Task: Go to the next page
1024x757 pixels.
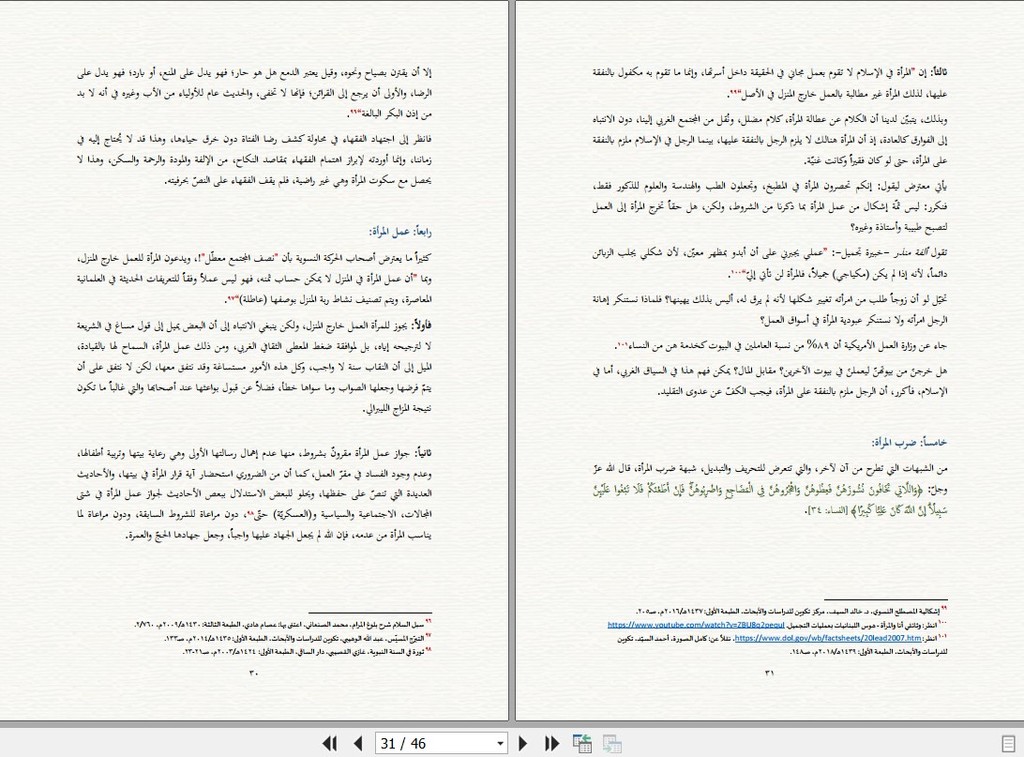Action: pos(522,743)
